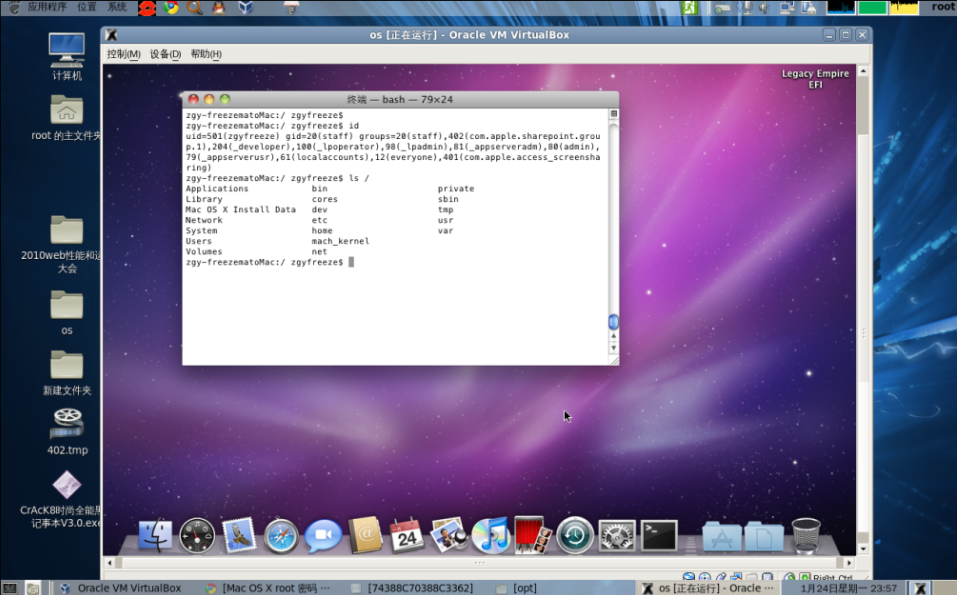Viewport: 957px width, 595px height.
Task: Switch to the [opt] window via taskbar
Action: (x=524, y=587)
